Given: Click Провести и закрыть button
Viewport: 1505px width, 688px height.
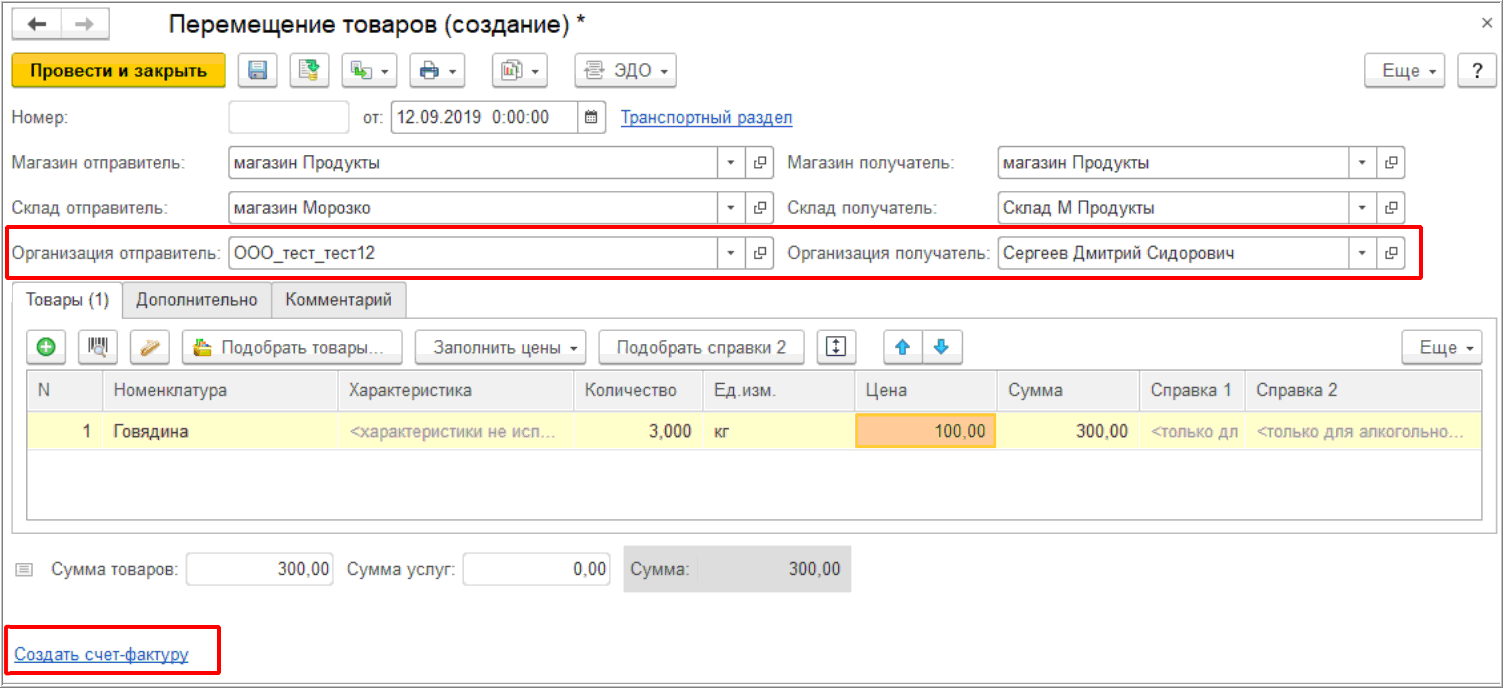Looking at the screenshot, I should 118,71.
